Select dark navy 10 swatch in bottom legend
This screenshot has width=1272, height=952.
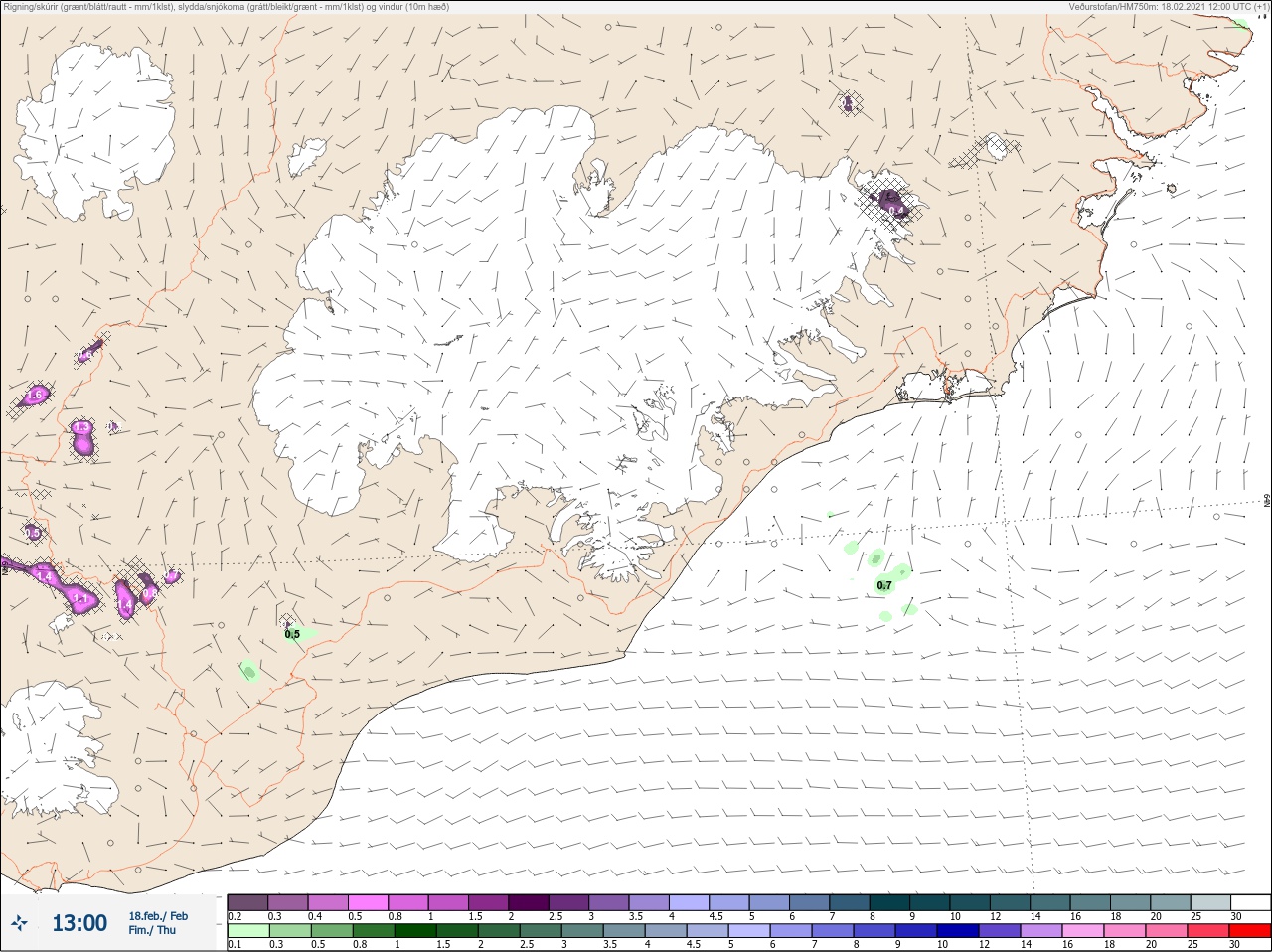point(957,931)
